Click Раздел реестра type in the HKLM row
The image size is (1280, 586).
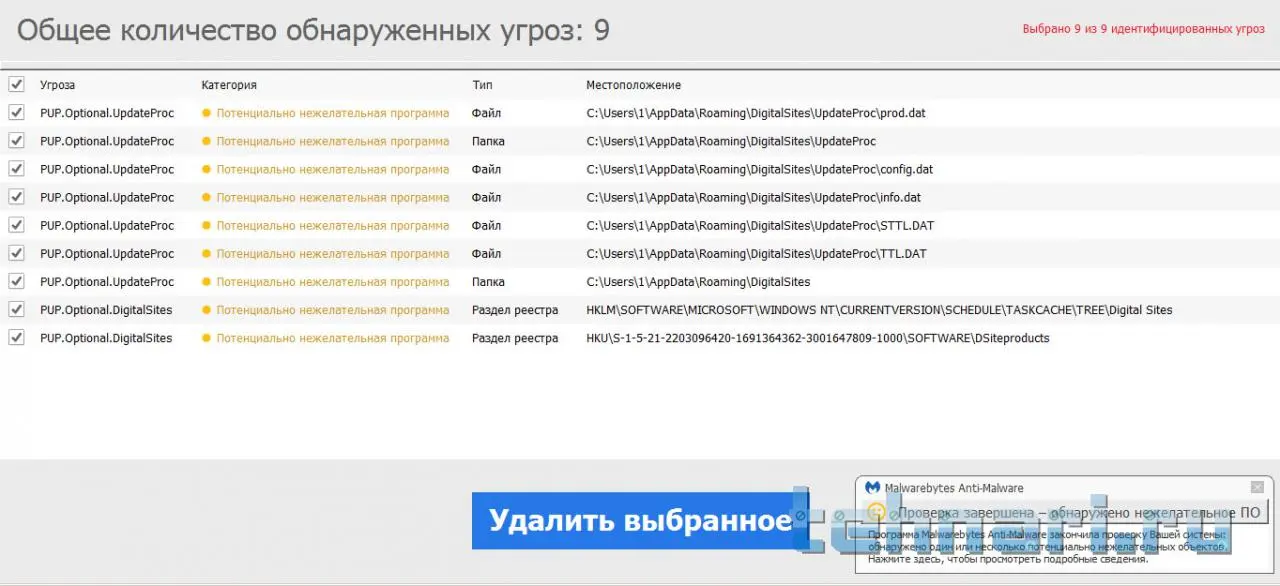point(515,310)
